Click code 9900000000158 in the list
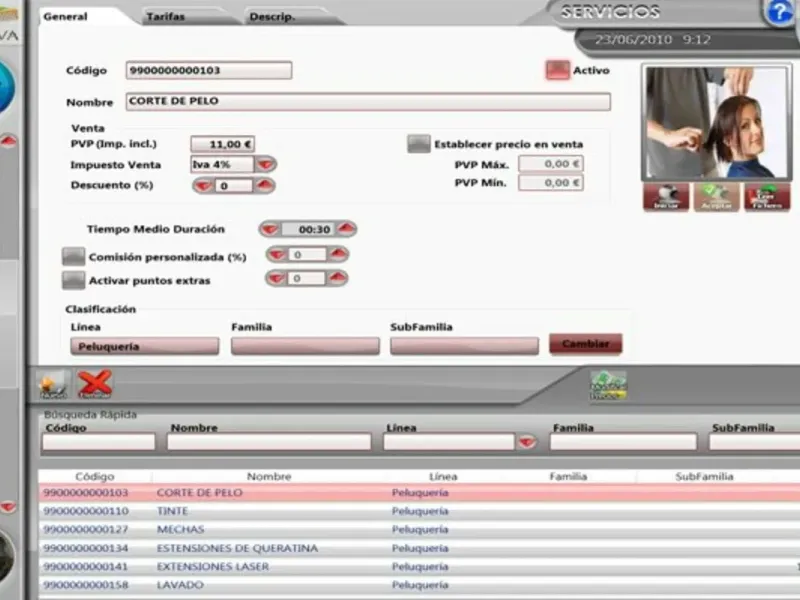This screenshot has width=800, height=600. coord(86,585)
